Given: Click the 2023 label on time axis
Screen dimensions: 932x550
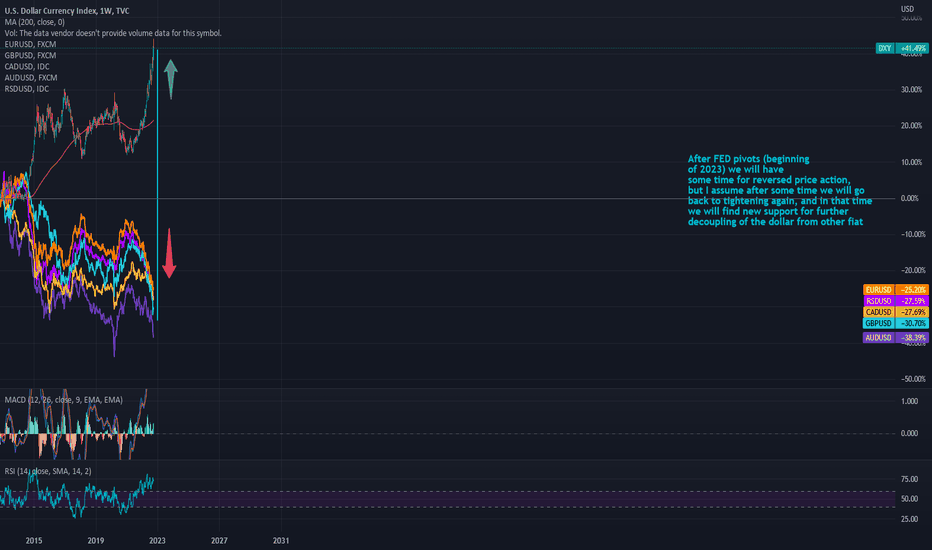Looking at the screenshot, I should [158, 540].
